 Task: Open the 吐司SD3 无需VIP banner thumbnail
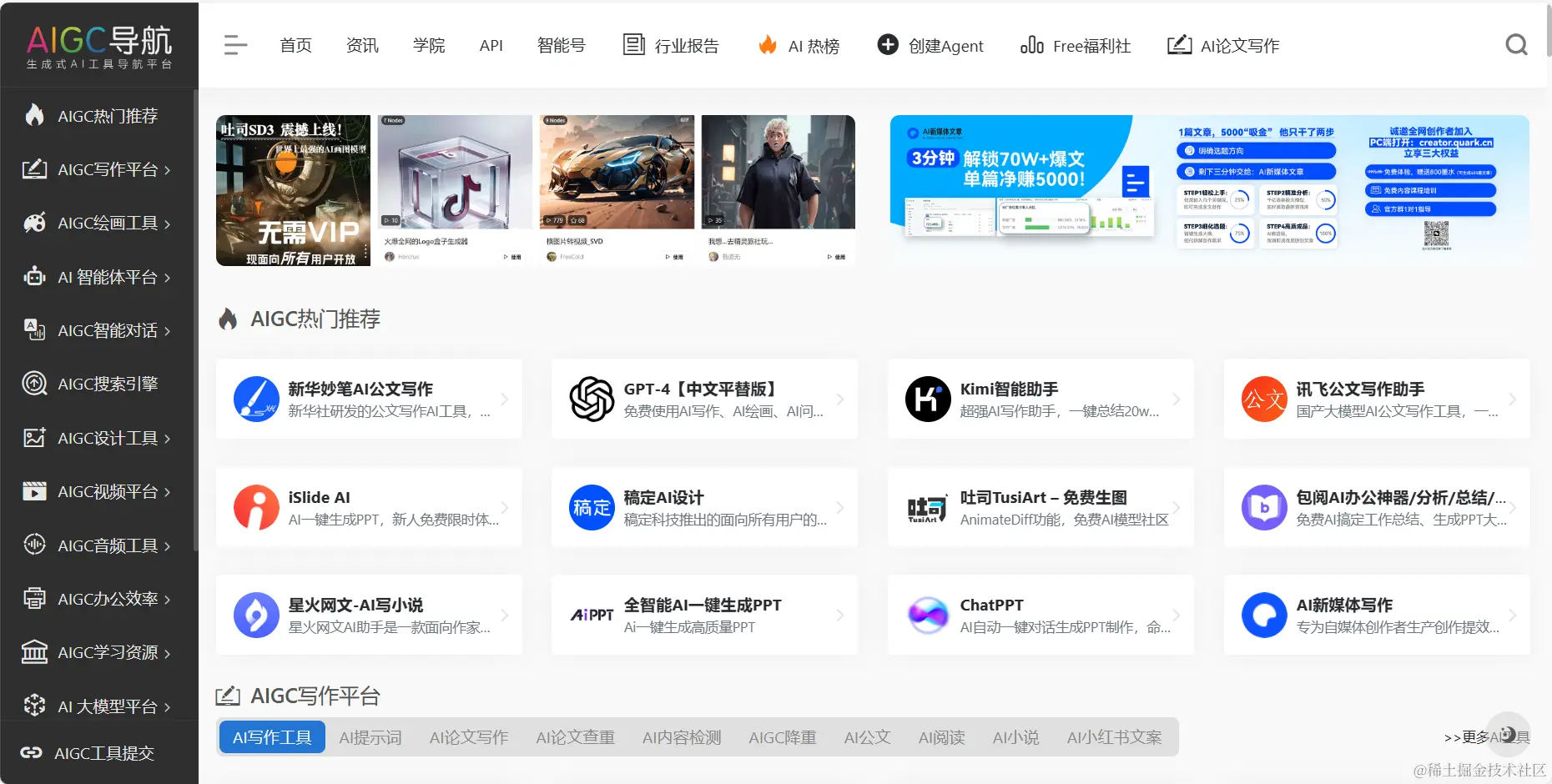(x=293, y=190)
